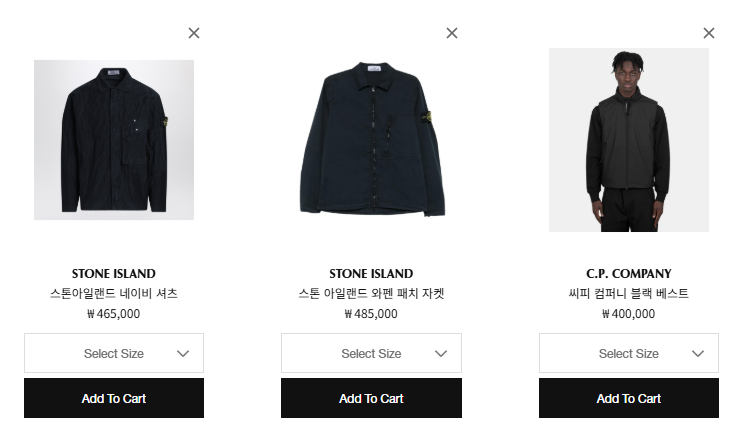
Task: Click the first STONE ISLAND brand name
Action: point(114,273)
